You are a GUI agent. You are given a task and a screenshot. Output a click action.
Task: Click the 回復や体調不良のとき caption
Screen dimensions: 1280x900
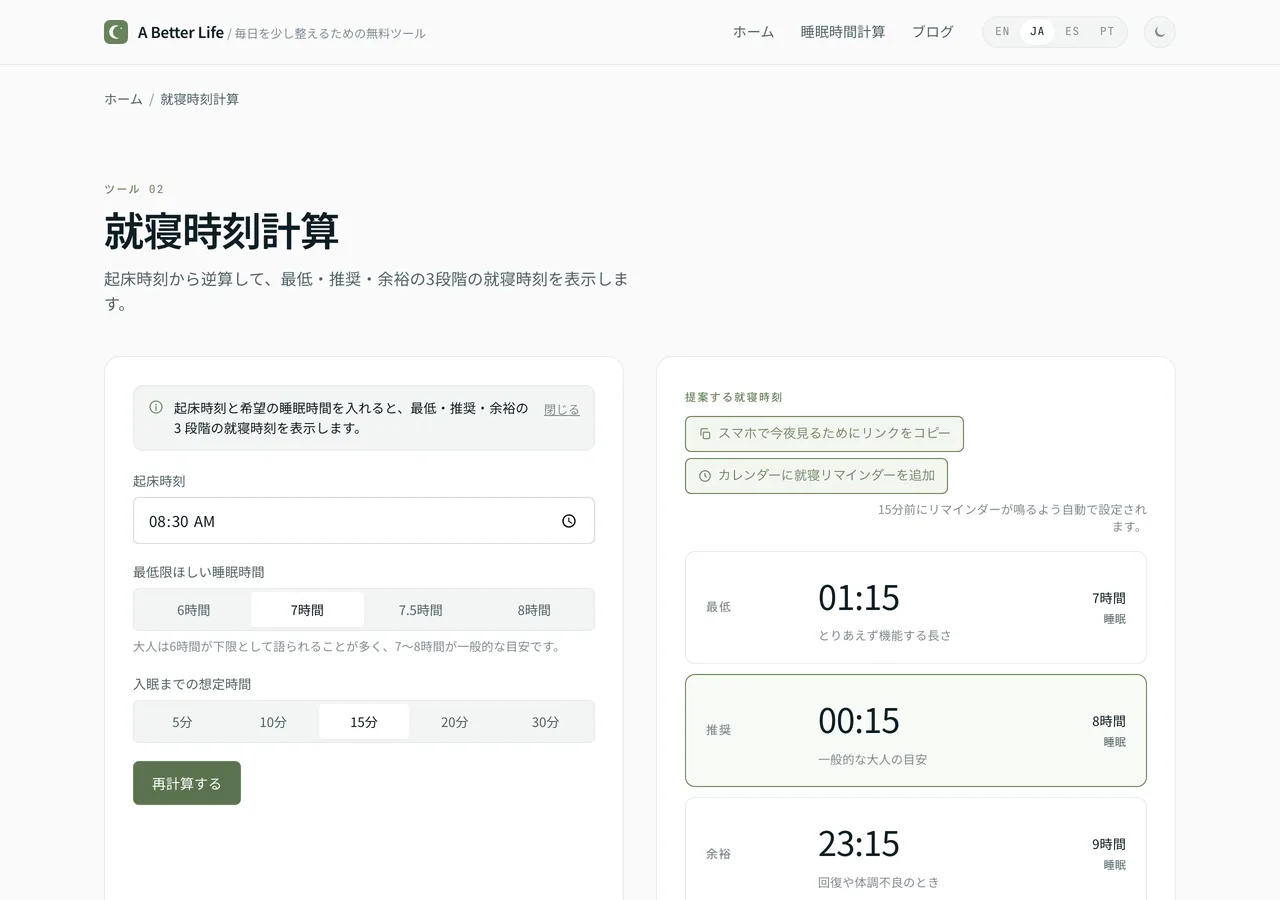point(879,883)
